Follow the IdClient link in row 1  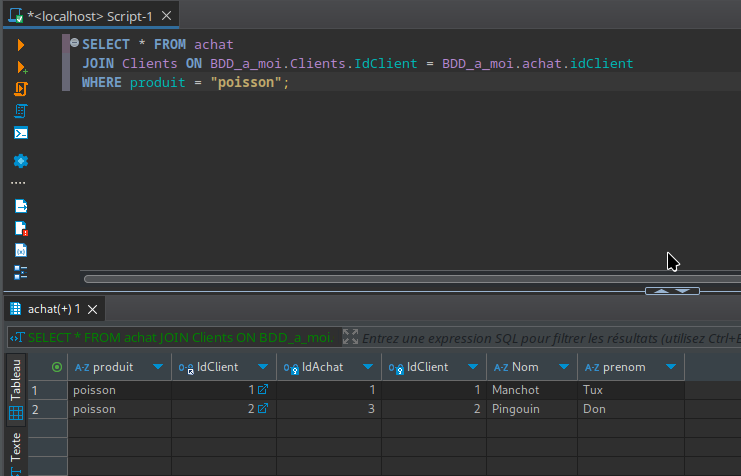263,390
